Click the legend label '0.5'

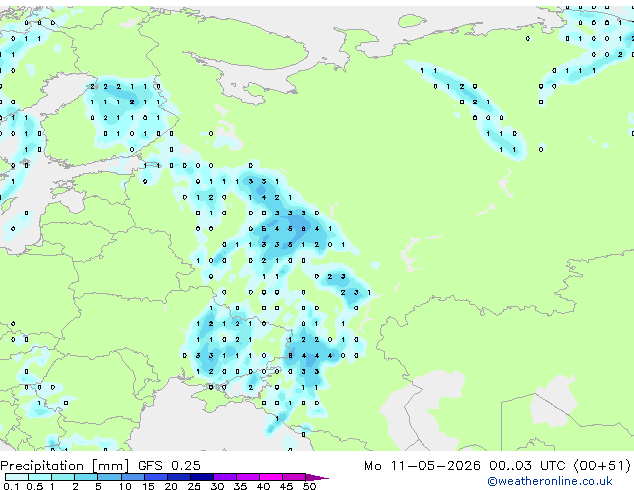[34, 486]
